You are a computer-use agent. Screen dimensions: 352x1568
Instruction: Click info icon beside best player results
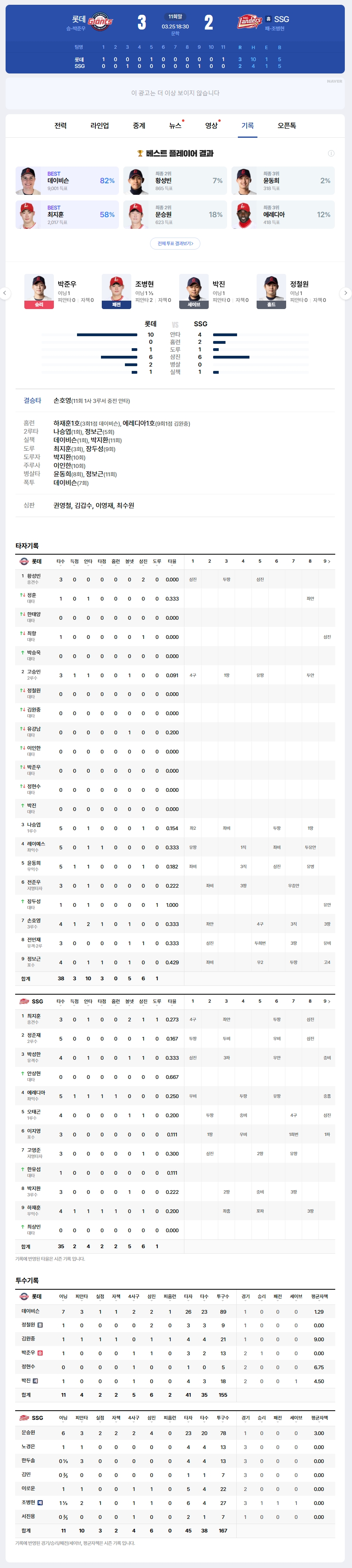(x=331, y=153)
